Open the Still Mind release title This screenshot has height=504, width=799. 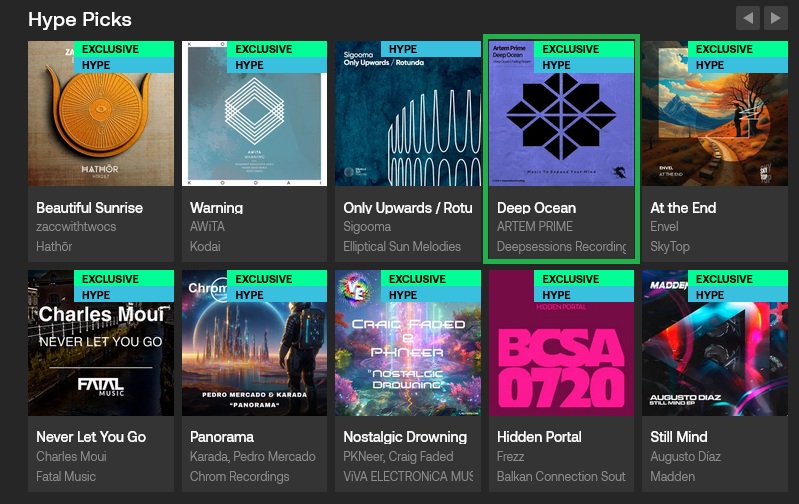[x=679, y=437]
